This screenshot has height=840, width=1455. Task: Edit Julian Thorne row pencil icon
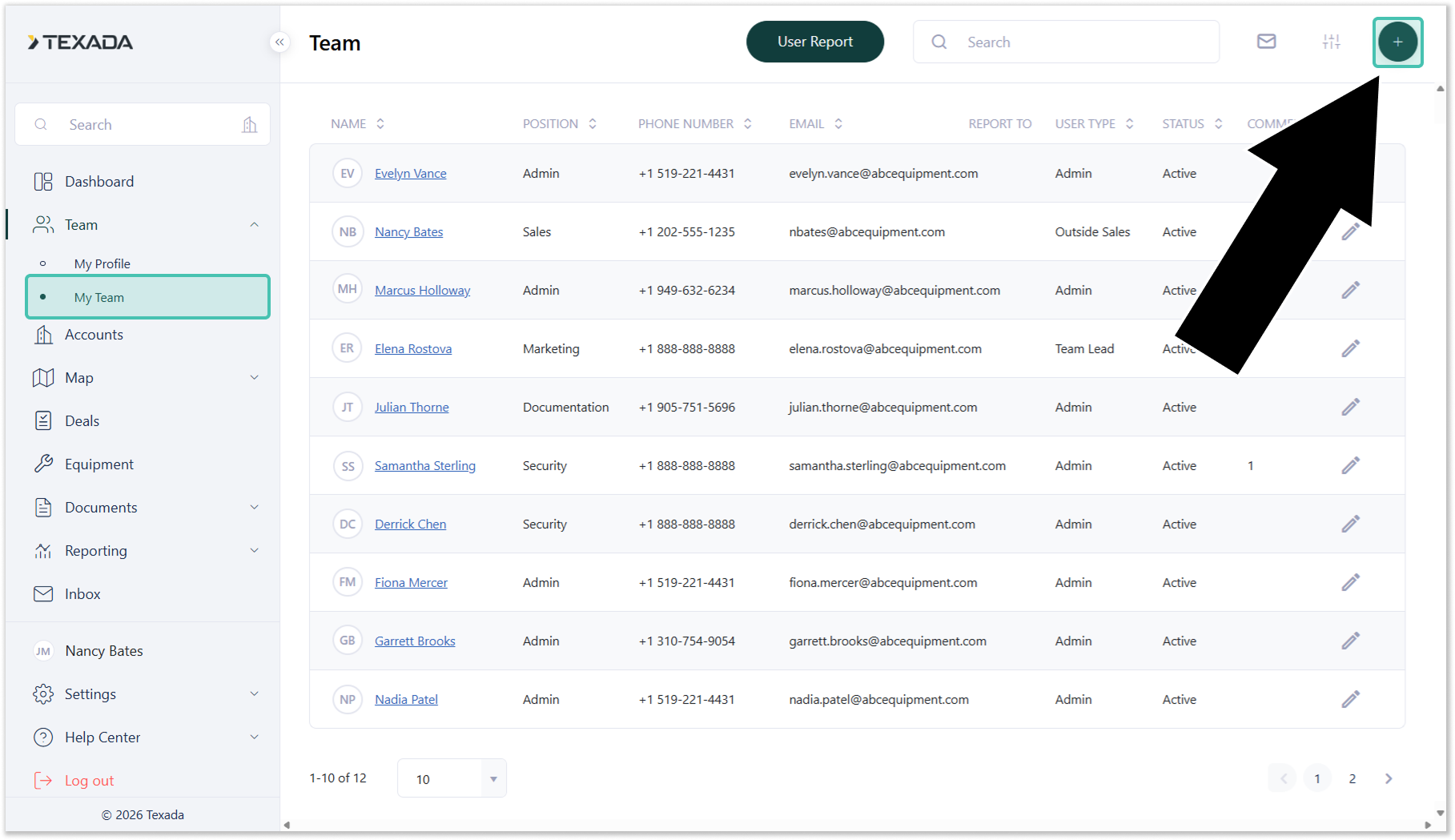(x=1350, y=407)
